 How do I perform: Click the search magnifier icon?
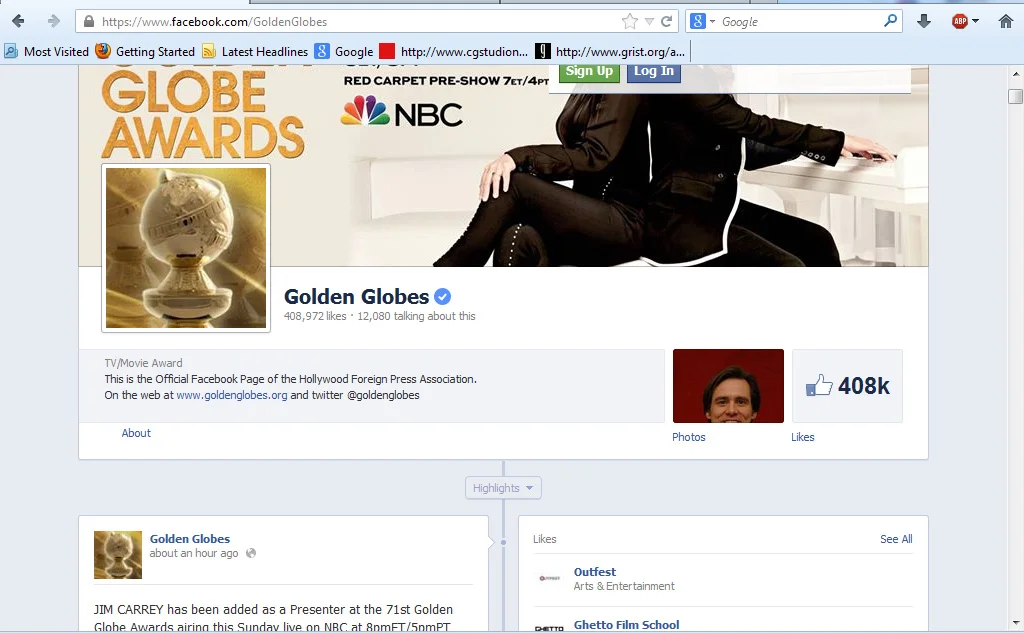pos(890,21)
